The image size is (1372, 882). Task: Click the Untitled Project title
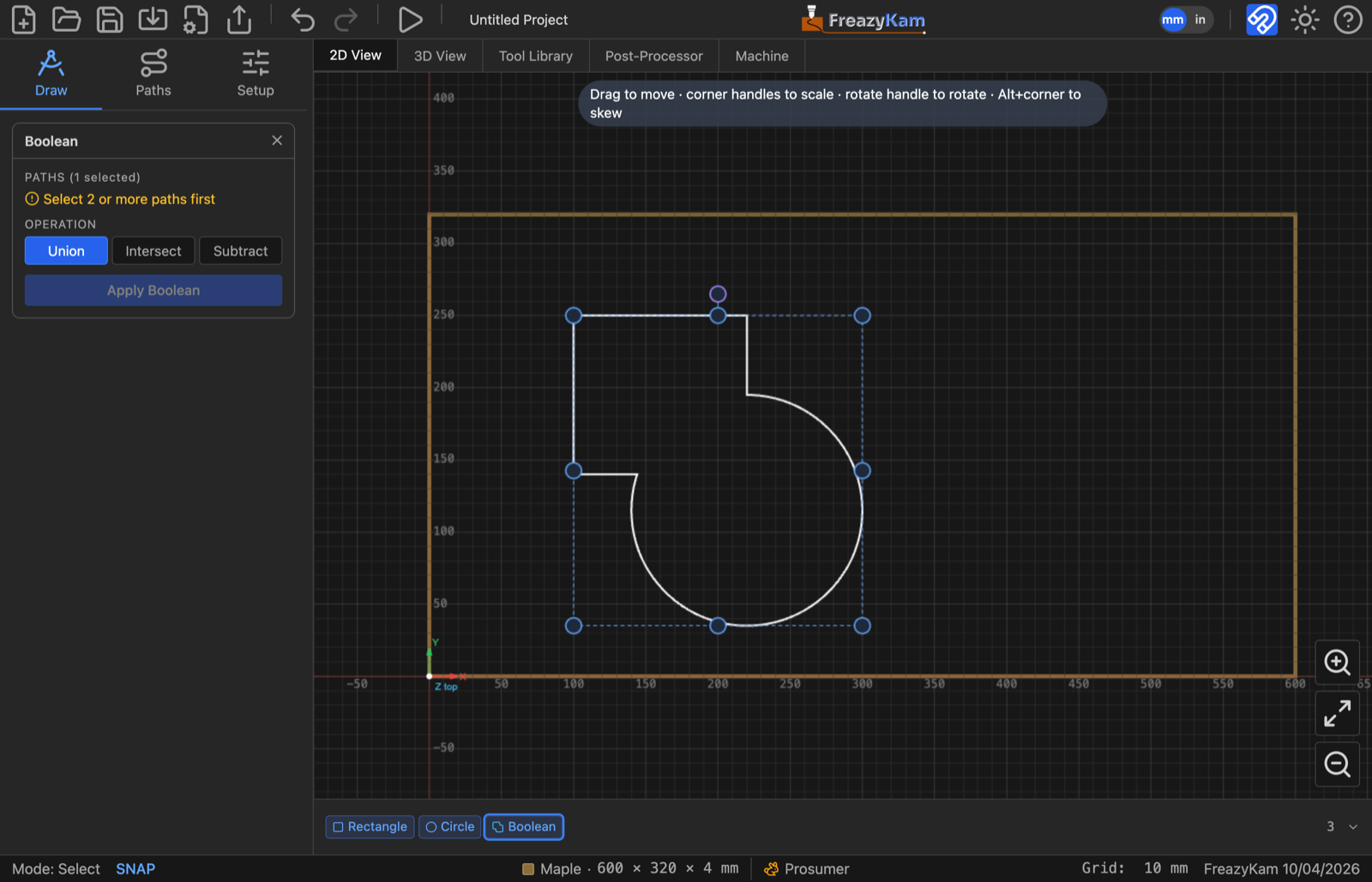pos(519,20)
